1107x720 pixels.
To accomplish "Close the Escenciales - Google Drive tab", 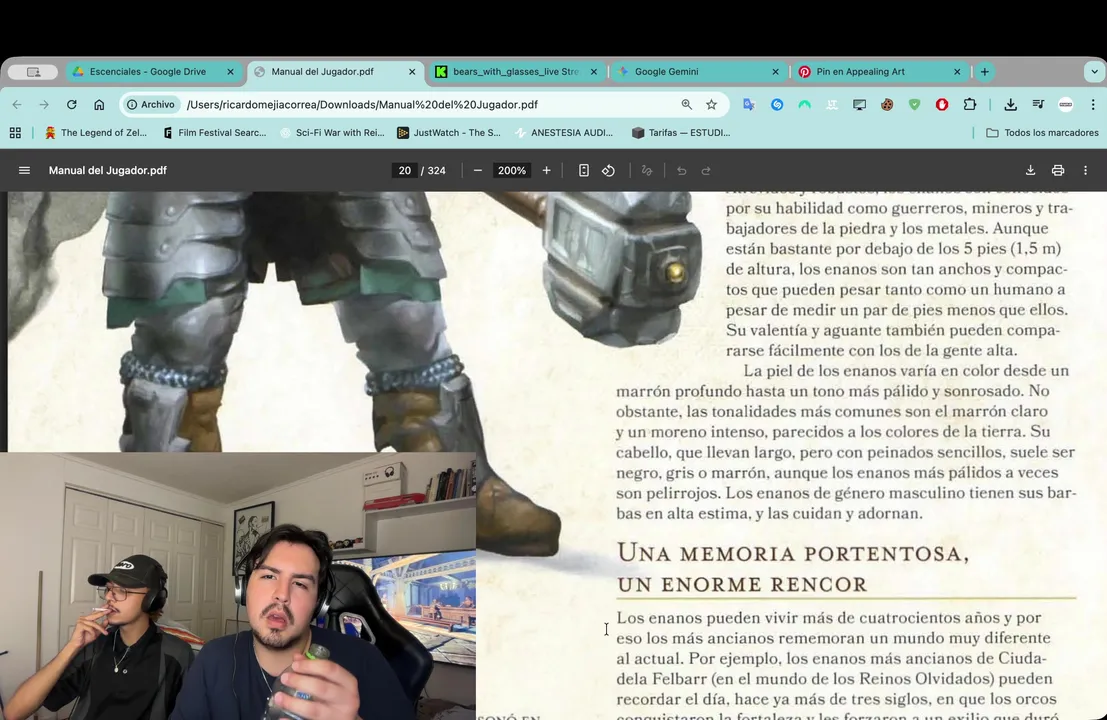I will point(230,71).
